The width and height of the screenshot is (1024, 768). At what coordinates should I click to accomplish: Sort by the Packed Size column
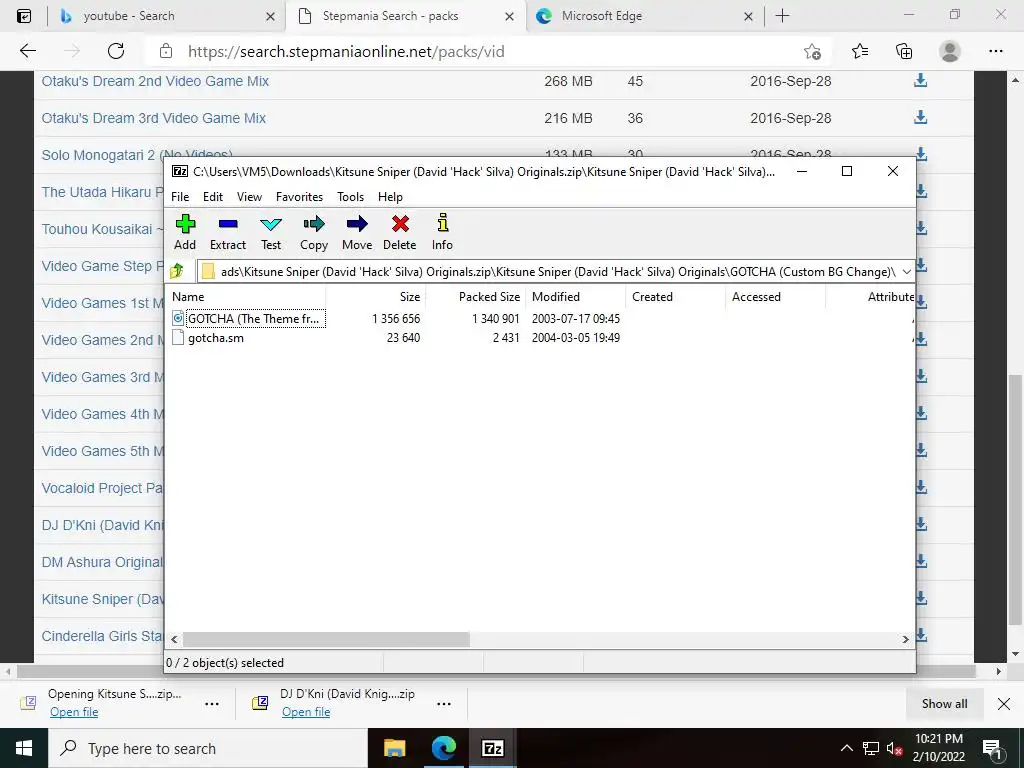coord(476,296)
